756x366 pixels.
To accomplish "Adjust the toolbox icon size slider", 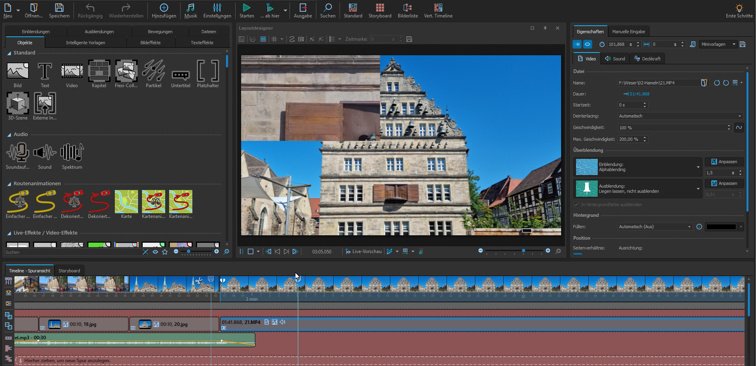I will pos(196,252).
